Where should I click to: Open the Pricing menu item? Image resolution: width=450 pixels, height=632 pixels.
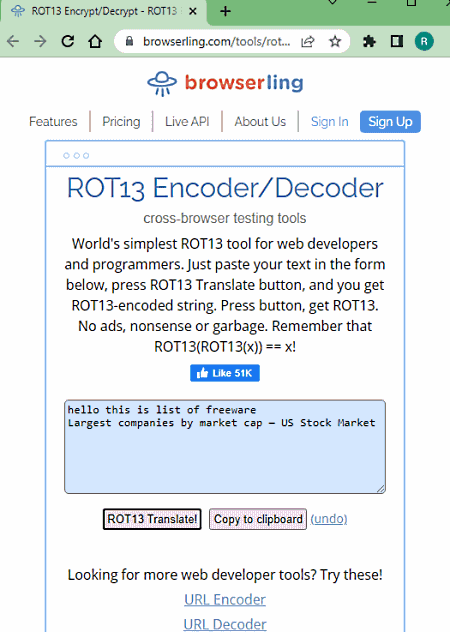(121, 121)
